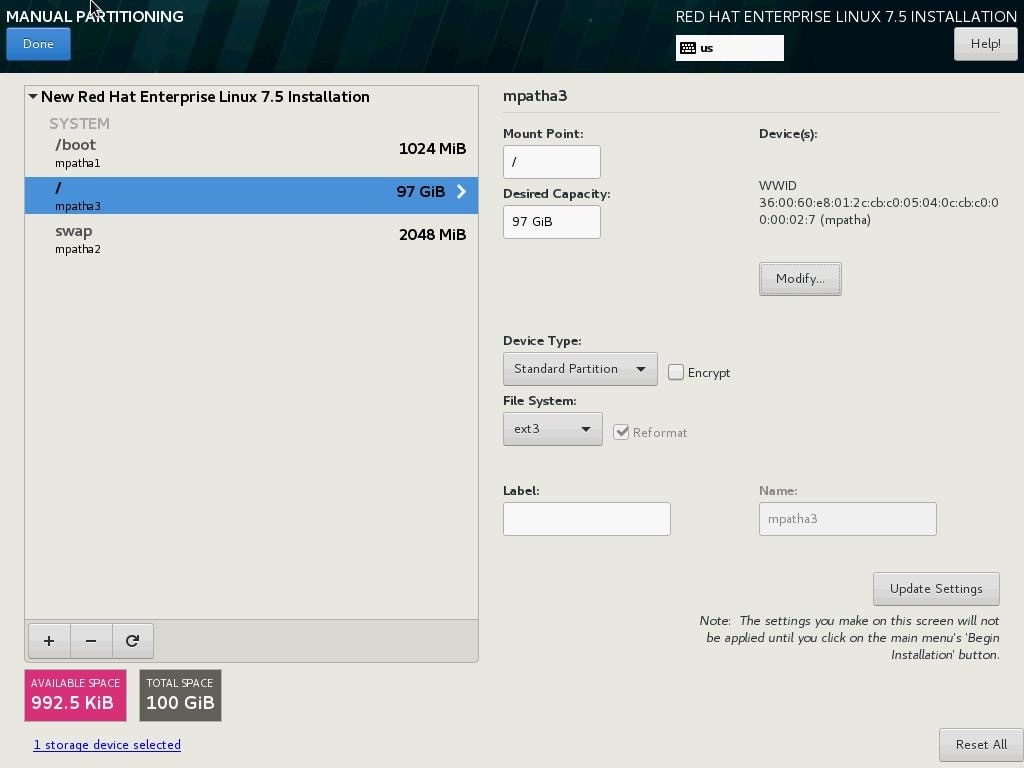Select the /boot mpatha1 partition row
The height and width of the screenshot is (768, 1024).
[x=251, y=153]
